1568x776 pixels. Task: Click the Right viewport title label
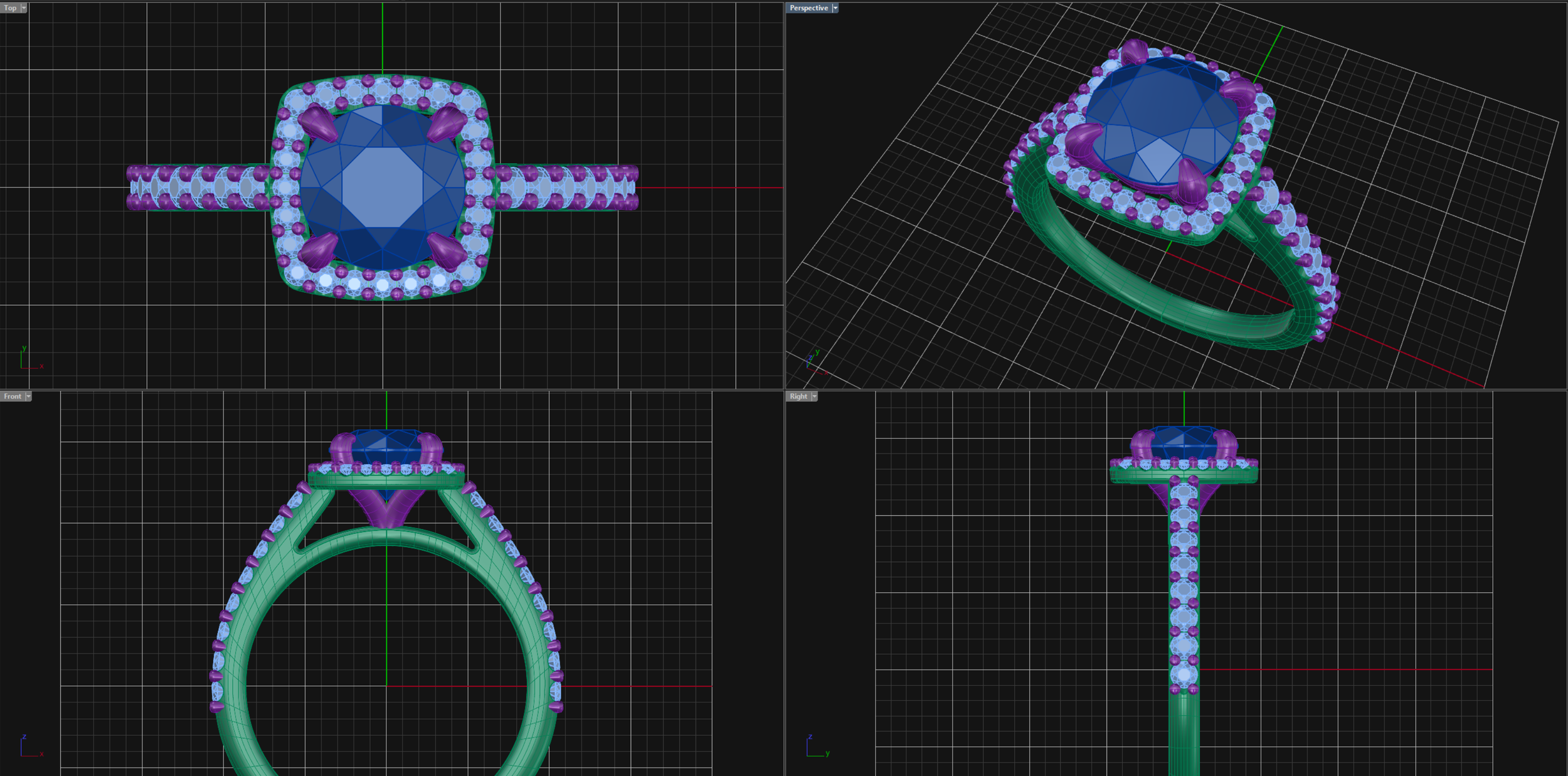[797, 396]
